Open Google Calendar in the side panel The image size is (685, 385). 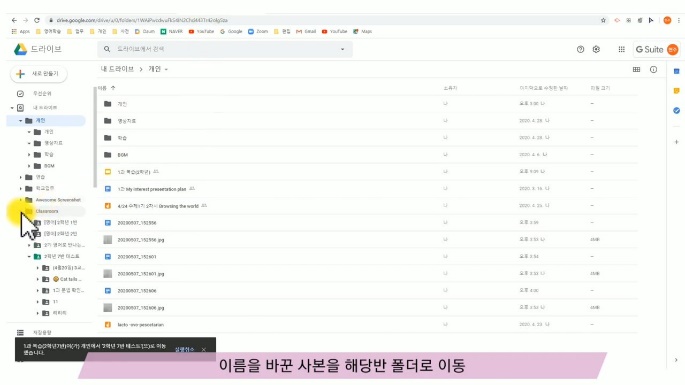pyautogui.click(x=676, y=71)
